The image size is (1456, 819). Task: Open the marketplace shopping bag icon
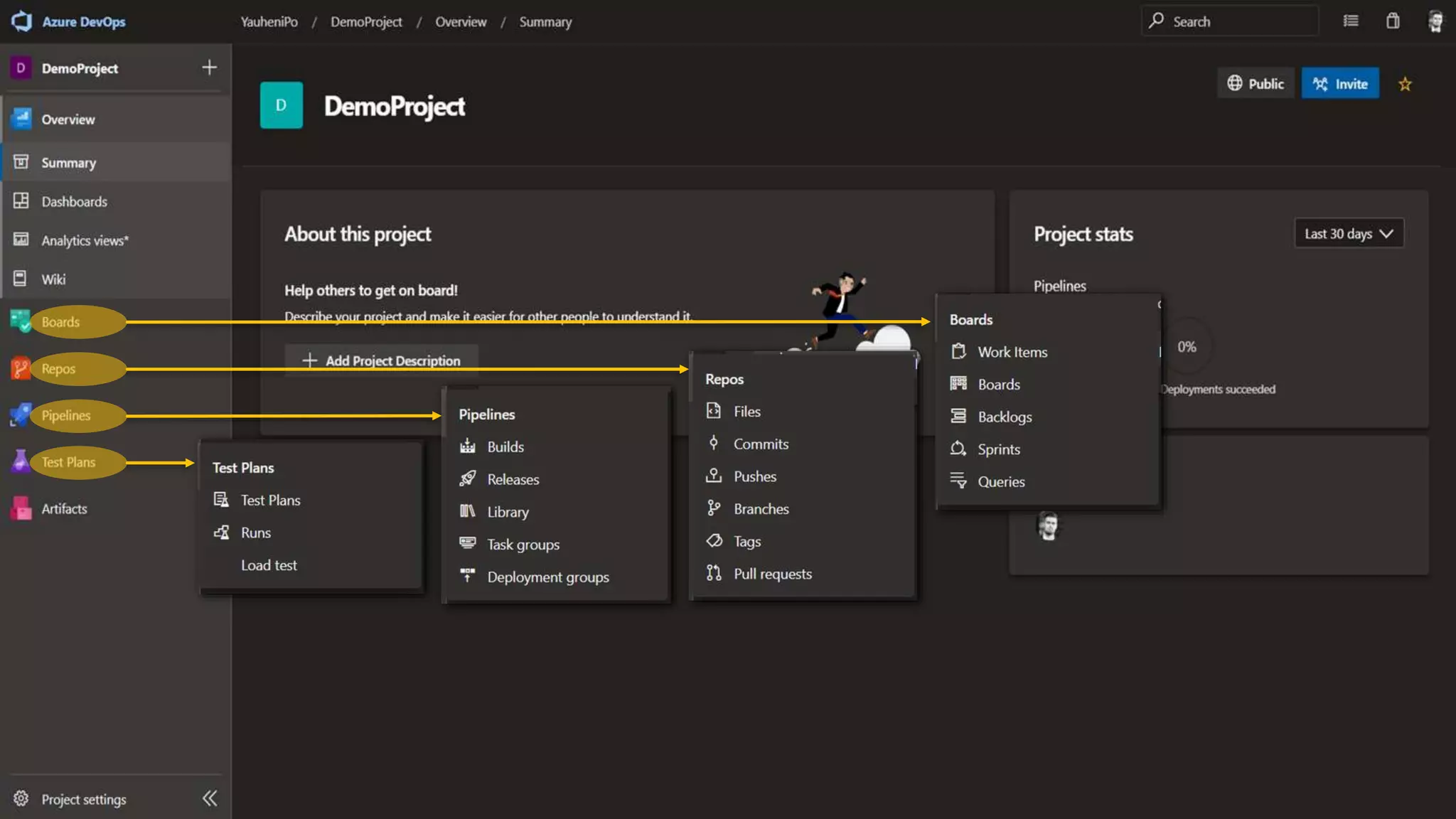point(1392,21)
